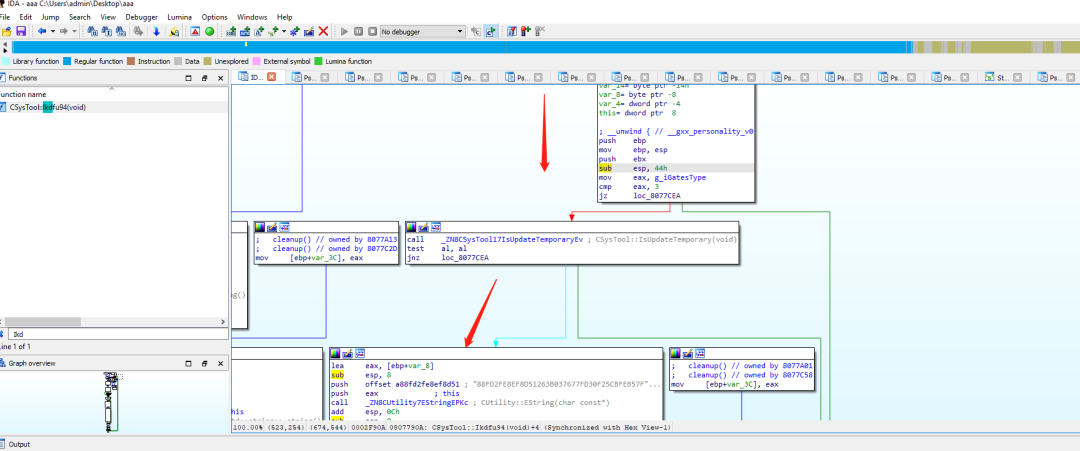The width and height of the screenshot is (1080, 451).
Task: Jump back with the blue left arrow
Action: pyautogui.click(x=43, y=31)
